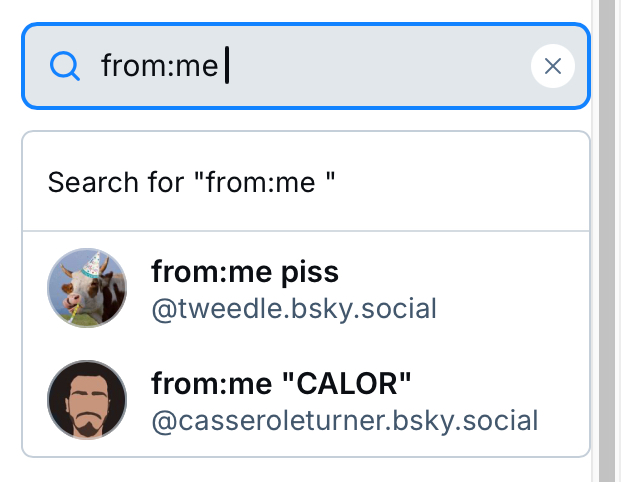Image resolution: width=634 pixels, height=482 pixels.
Task: Place cursor in the typed "from:me" text
Action: 159,67
